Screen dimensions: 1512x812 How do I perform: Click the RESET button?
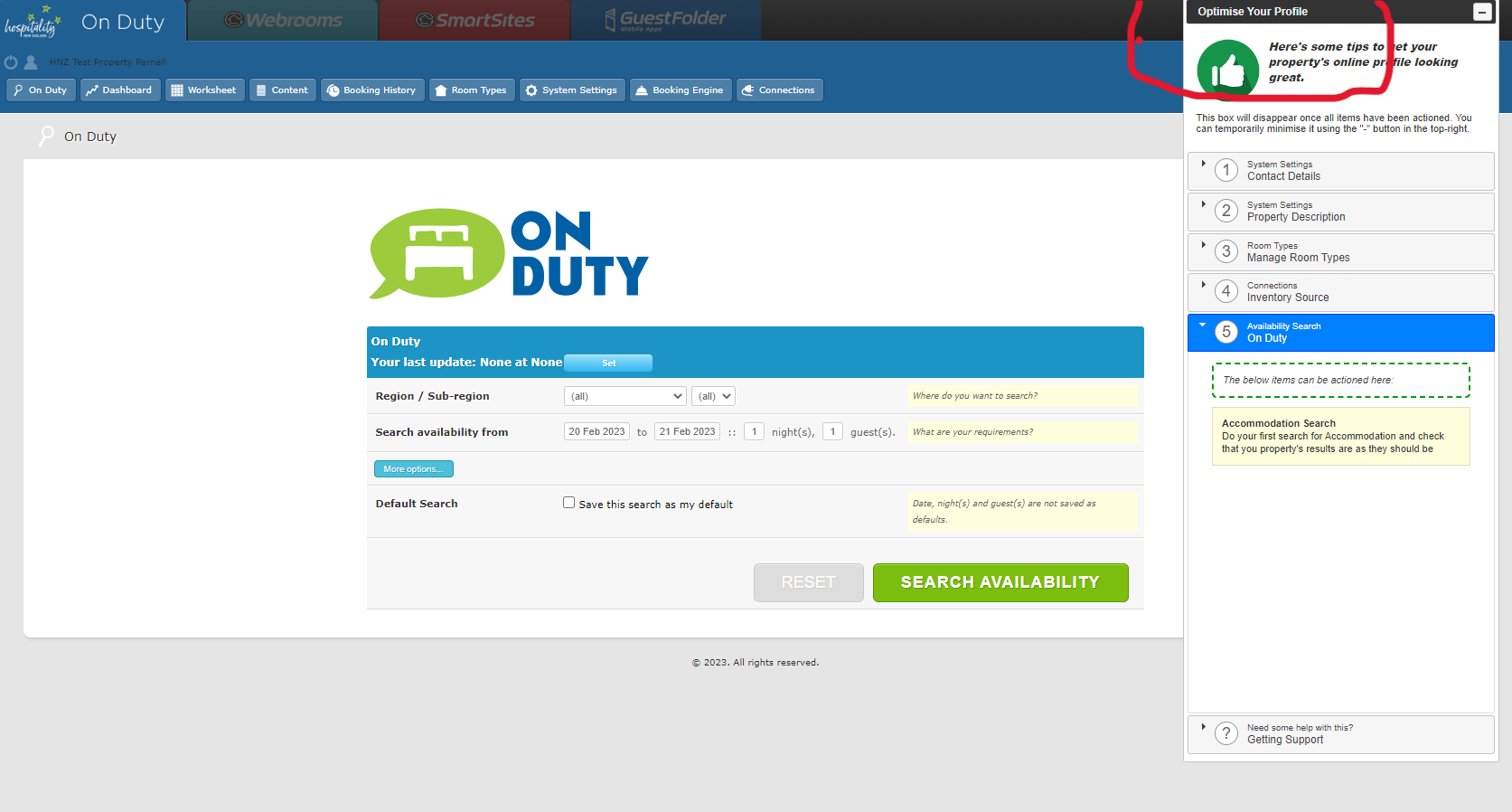point(809,582)
